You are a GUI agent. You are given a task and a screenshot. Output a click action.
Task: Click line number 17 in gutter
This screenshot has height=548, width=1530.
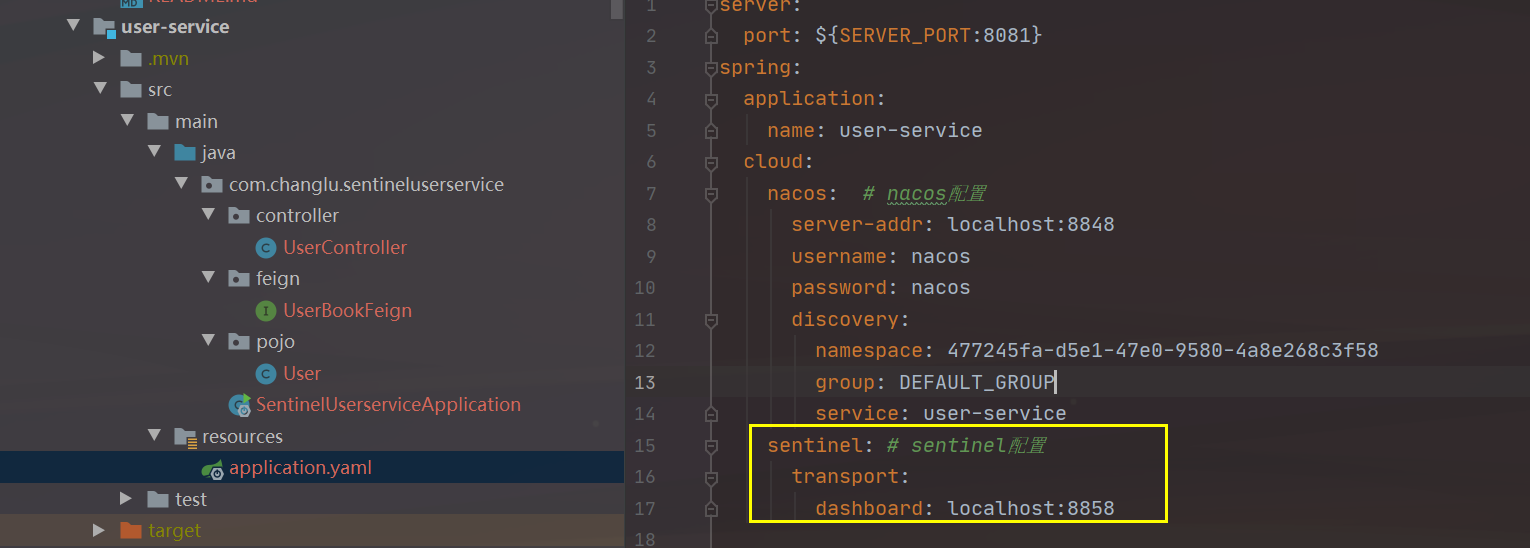[x=644, y=508]
